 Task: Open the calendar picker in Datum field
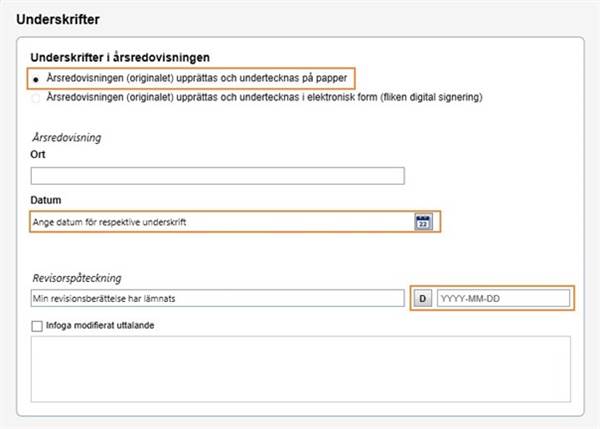click(x=422, y=222)
